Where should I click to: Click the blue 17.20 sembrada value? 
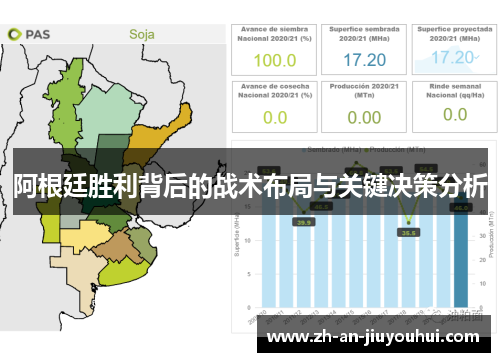tap(365, 60)
